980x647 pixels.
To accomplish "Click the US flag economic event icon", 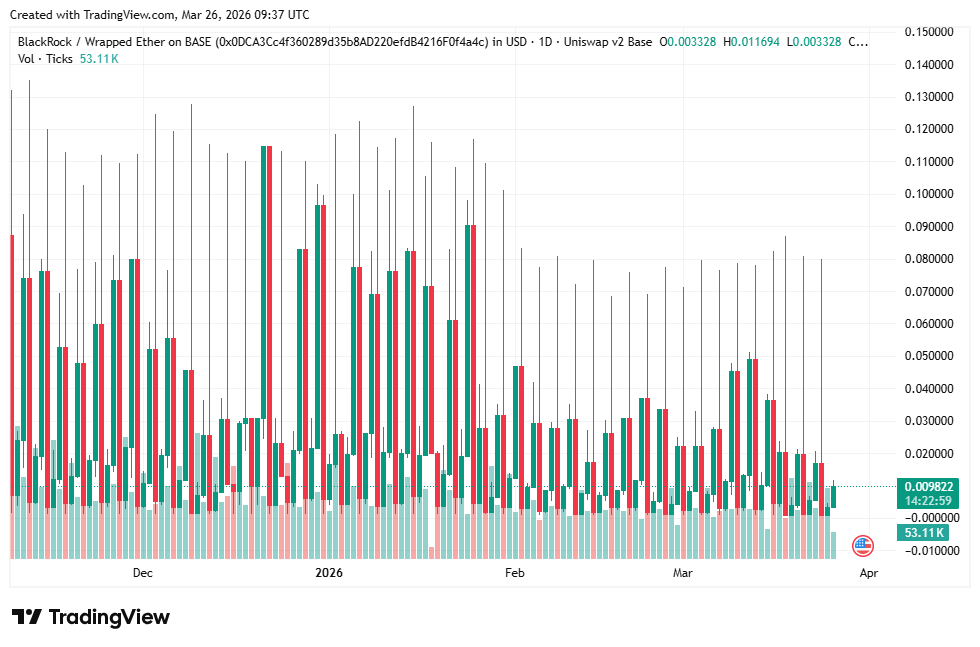I will (862, 546).
